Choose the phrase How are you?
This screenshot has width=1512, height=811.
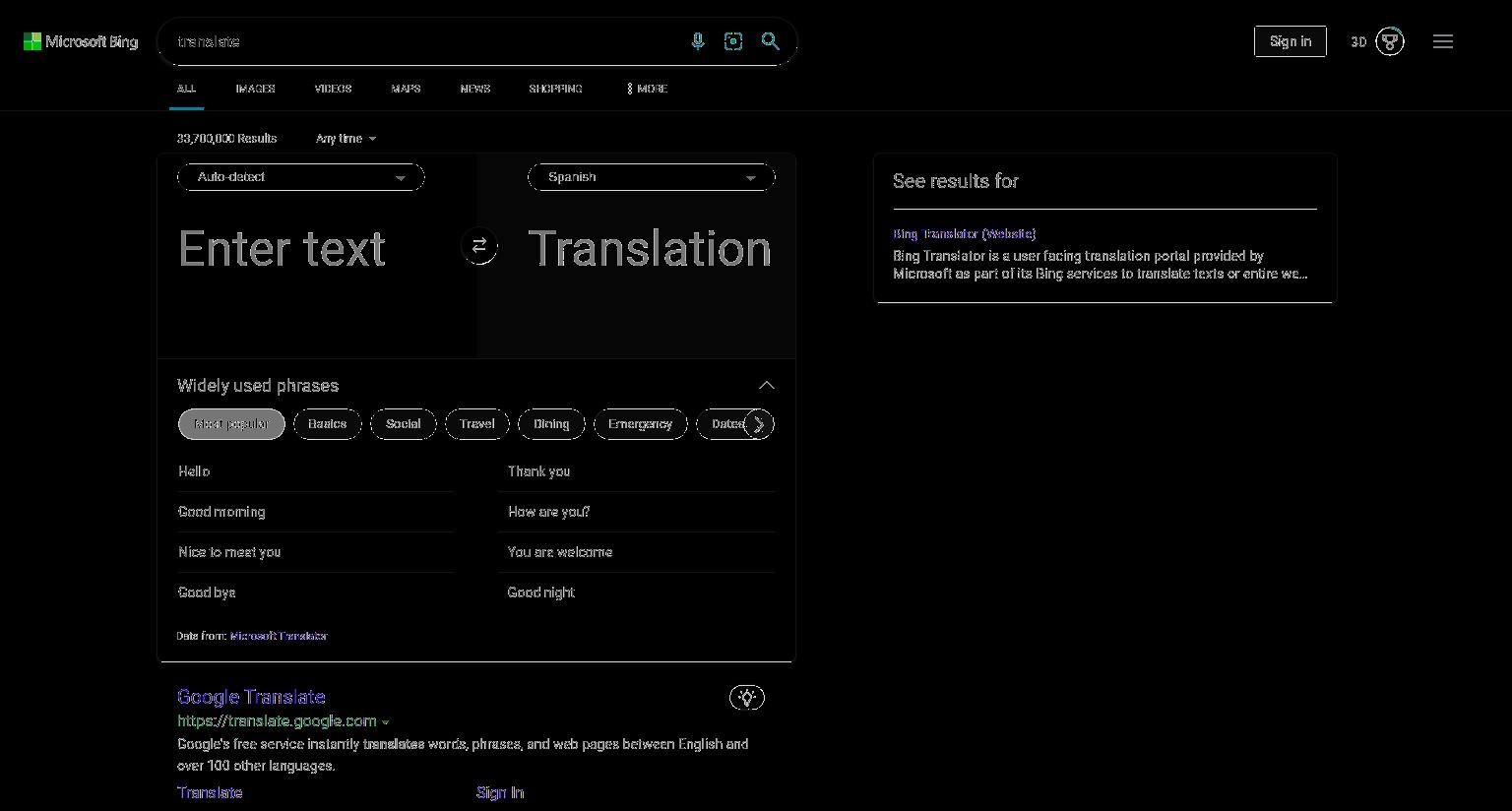[548, 512]
